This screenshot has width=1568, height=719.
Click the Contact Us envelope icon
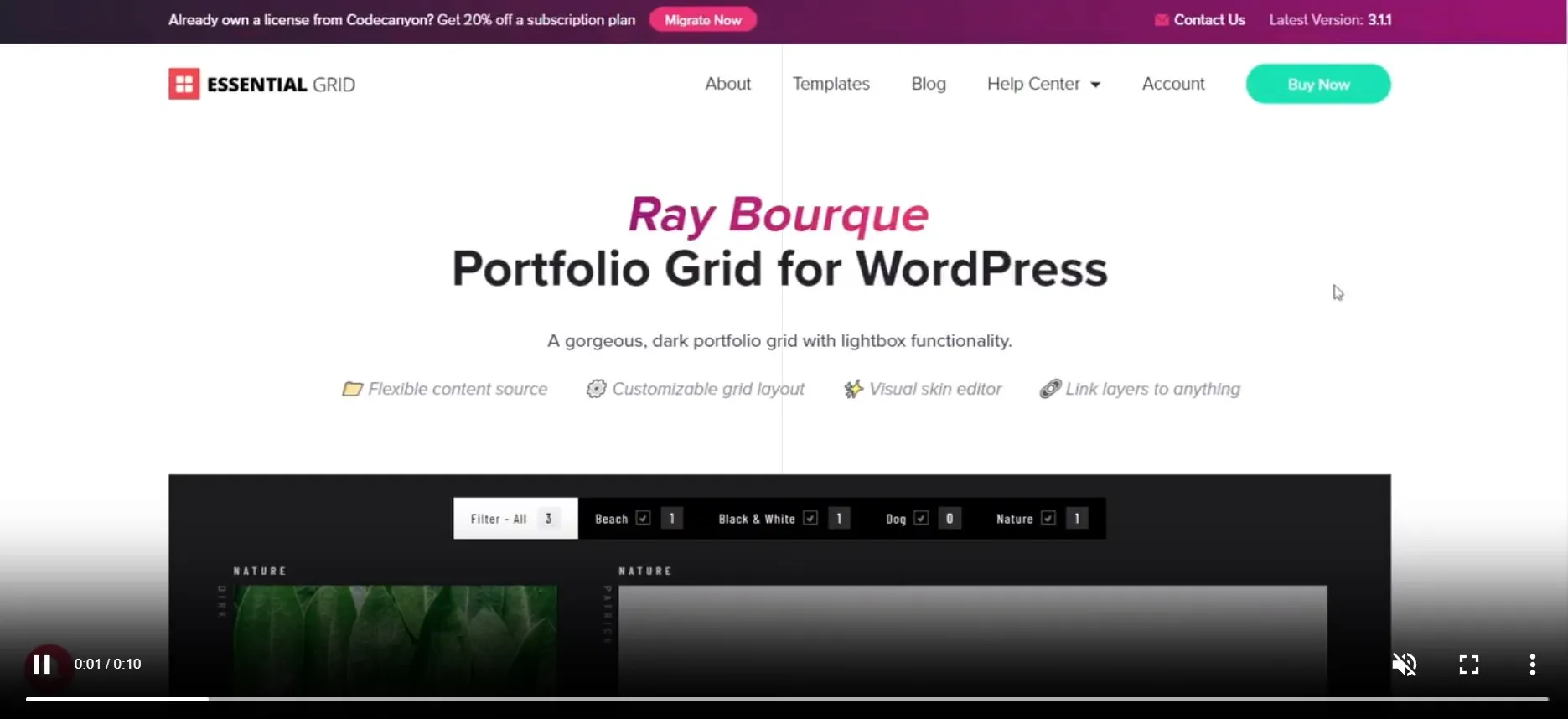pyautogui.click(x=1162, y=20)
